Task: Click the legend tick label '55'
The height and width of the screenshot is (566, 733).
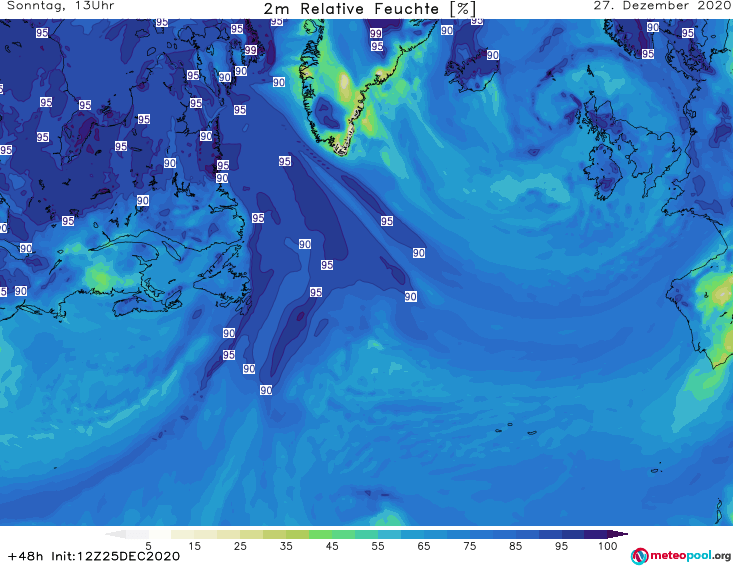Action: click(x=378, y=546)
